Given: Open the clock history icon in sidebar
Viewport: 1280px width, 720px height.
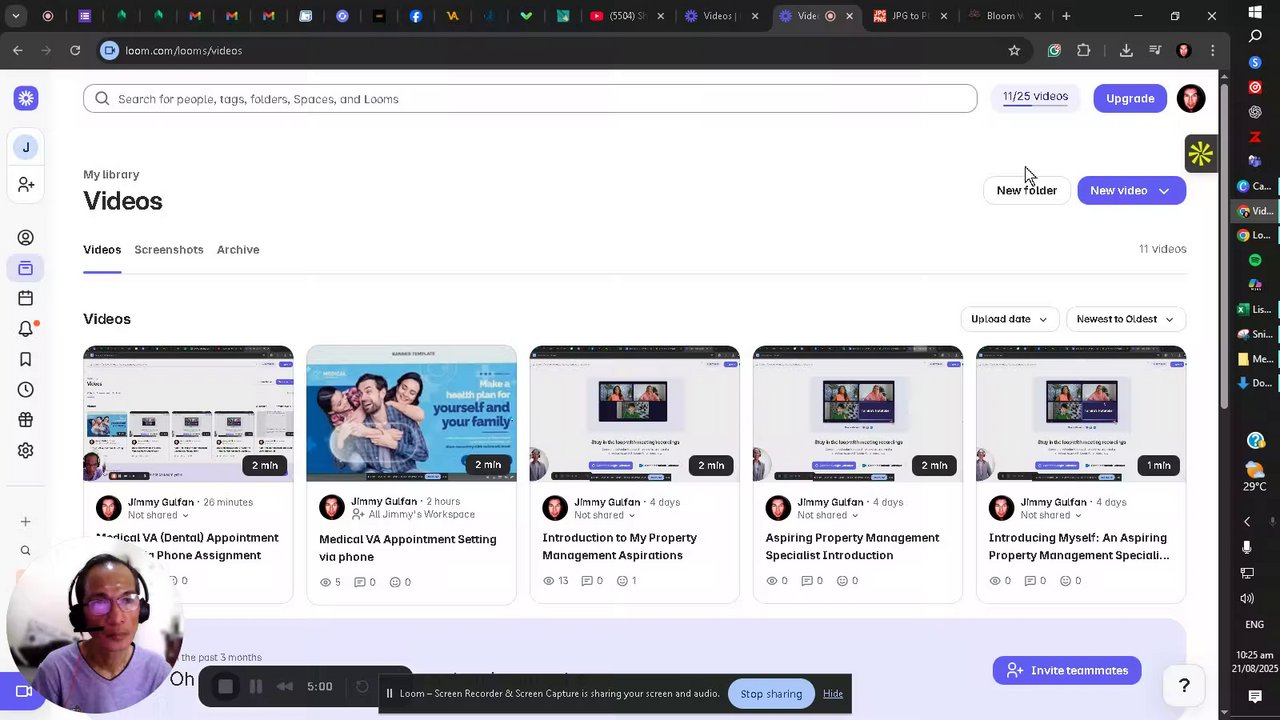Looking at the screenshot, I should [26, 390].
